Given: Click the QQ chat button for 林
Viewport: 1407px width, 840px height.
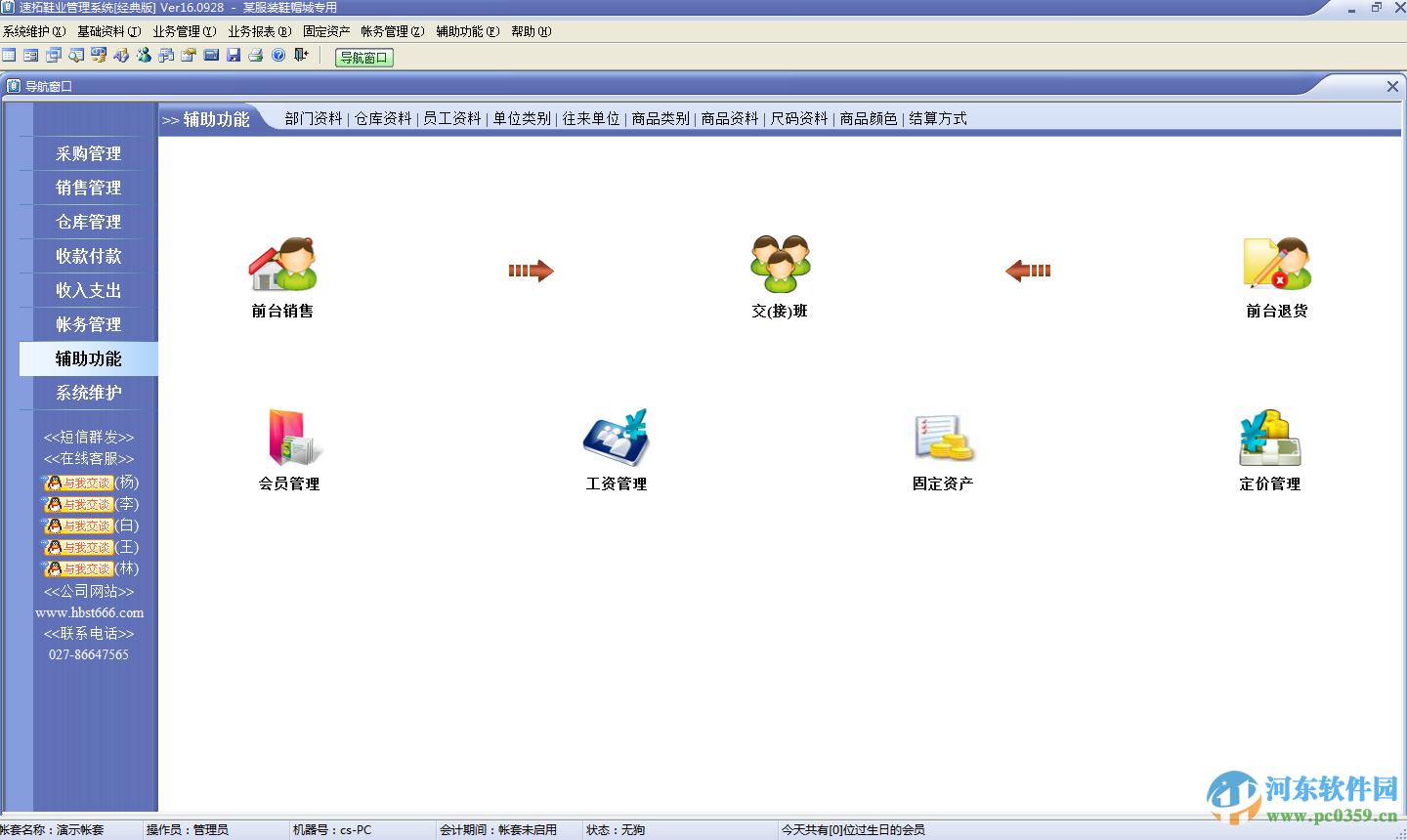Looking at the screenshot, I should click(x=78, y=568).
